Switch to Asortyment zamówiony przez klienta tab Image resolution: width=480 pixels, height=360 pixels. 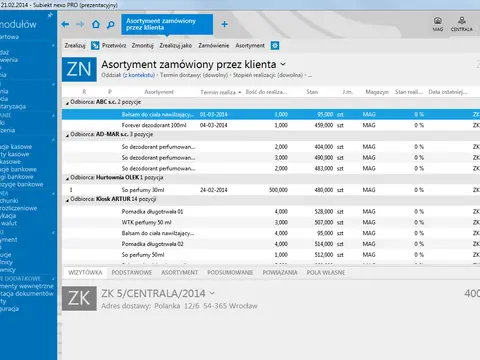pos(167,24)
